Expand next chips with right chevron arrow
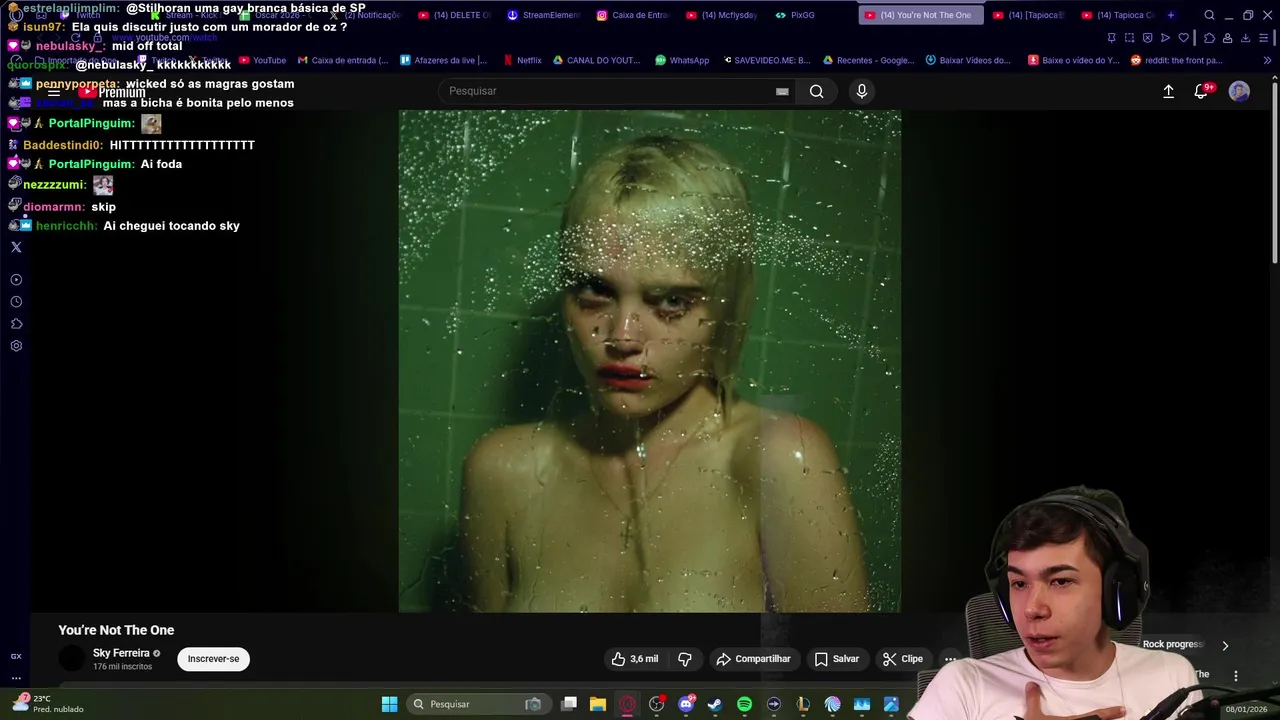 pos(1225,646)
